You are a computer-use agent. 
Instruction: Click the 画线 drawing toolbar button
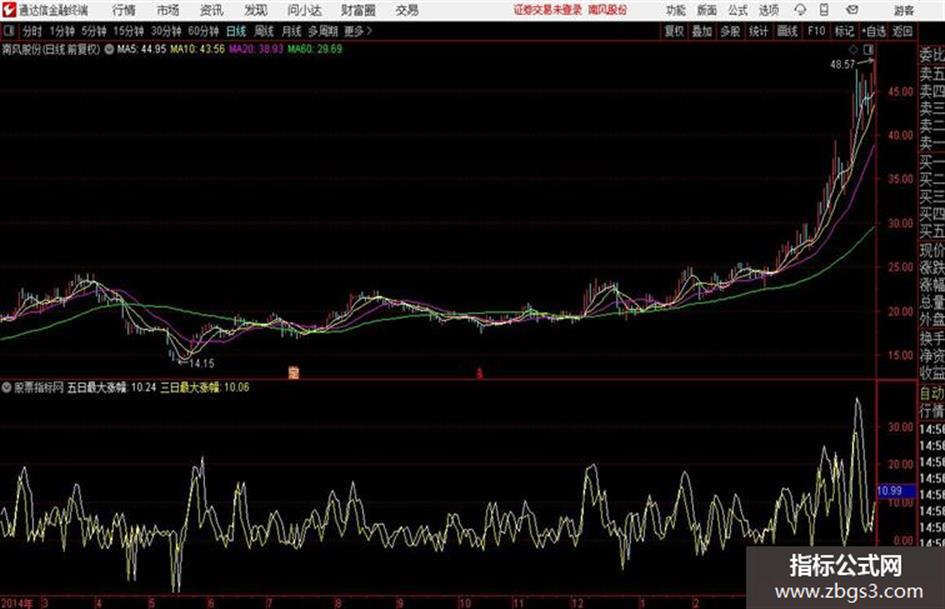(x=787, y=31)
